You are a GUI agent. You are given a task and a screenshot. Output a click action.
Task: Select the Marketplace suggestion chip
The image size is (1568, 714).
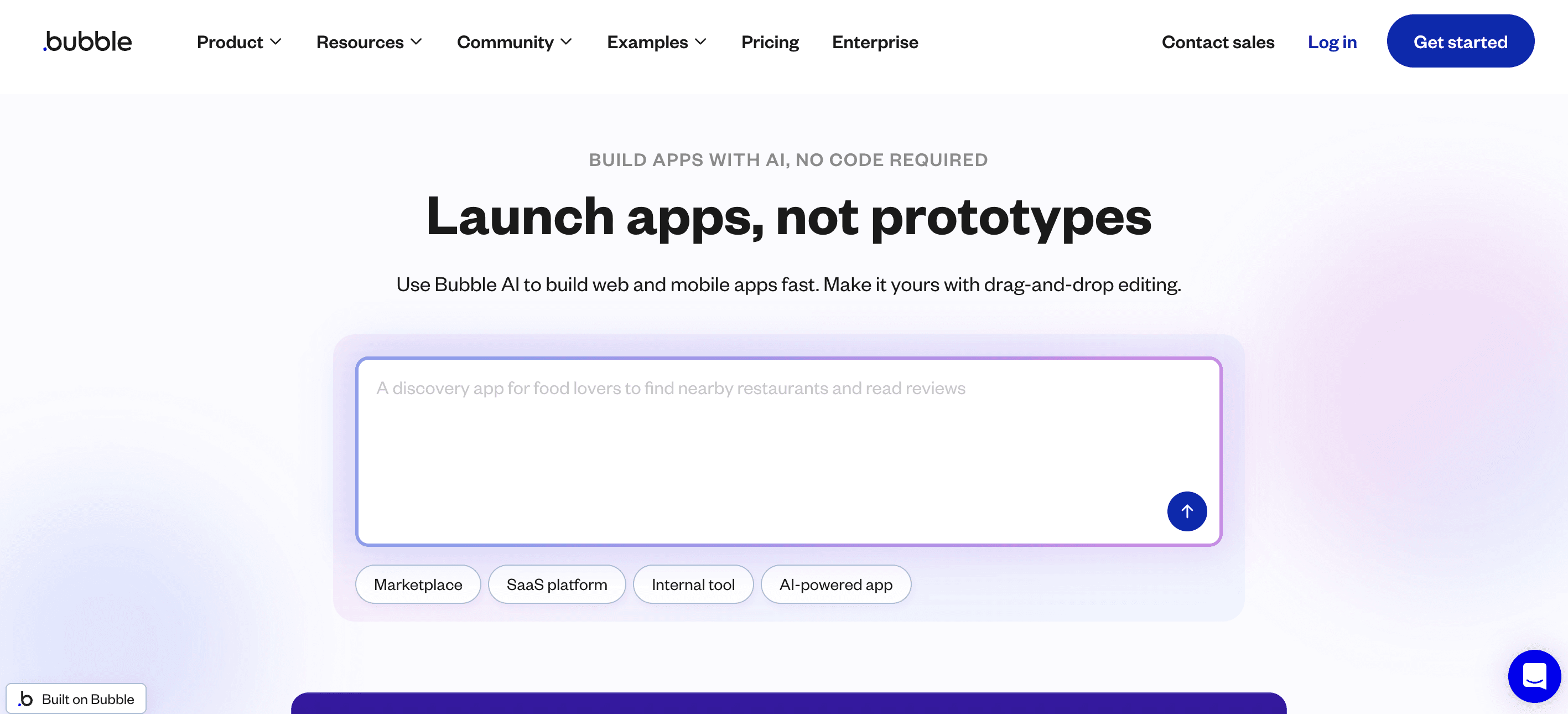418,584
